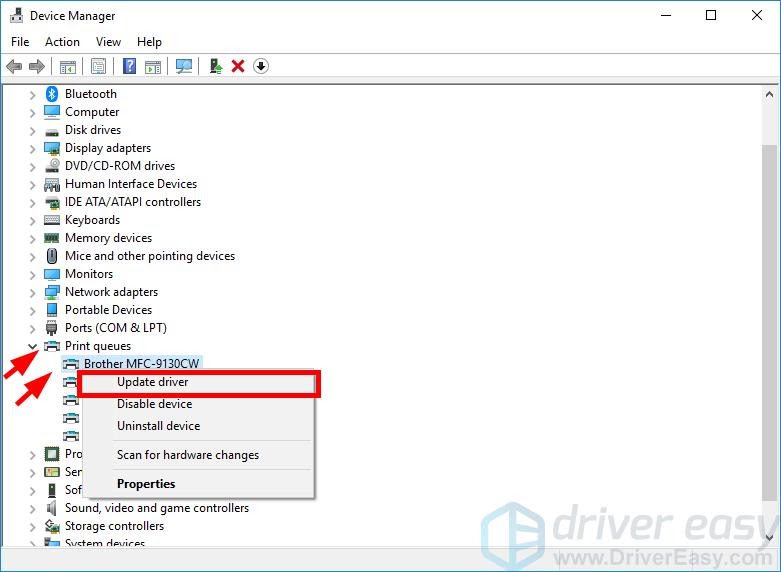This screenshot has width=781, height=572.
Task: Click the Sound, video and game controllers icon
Action: (52, 508)
